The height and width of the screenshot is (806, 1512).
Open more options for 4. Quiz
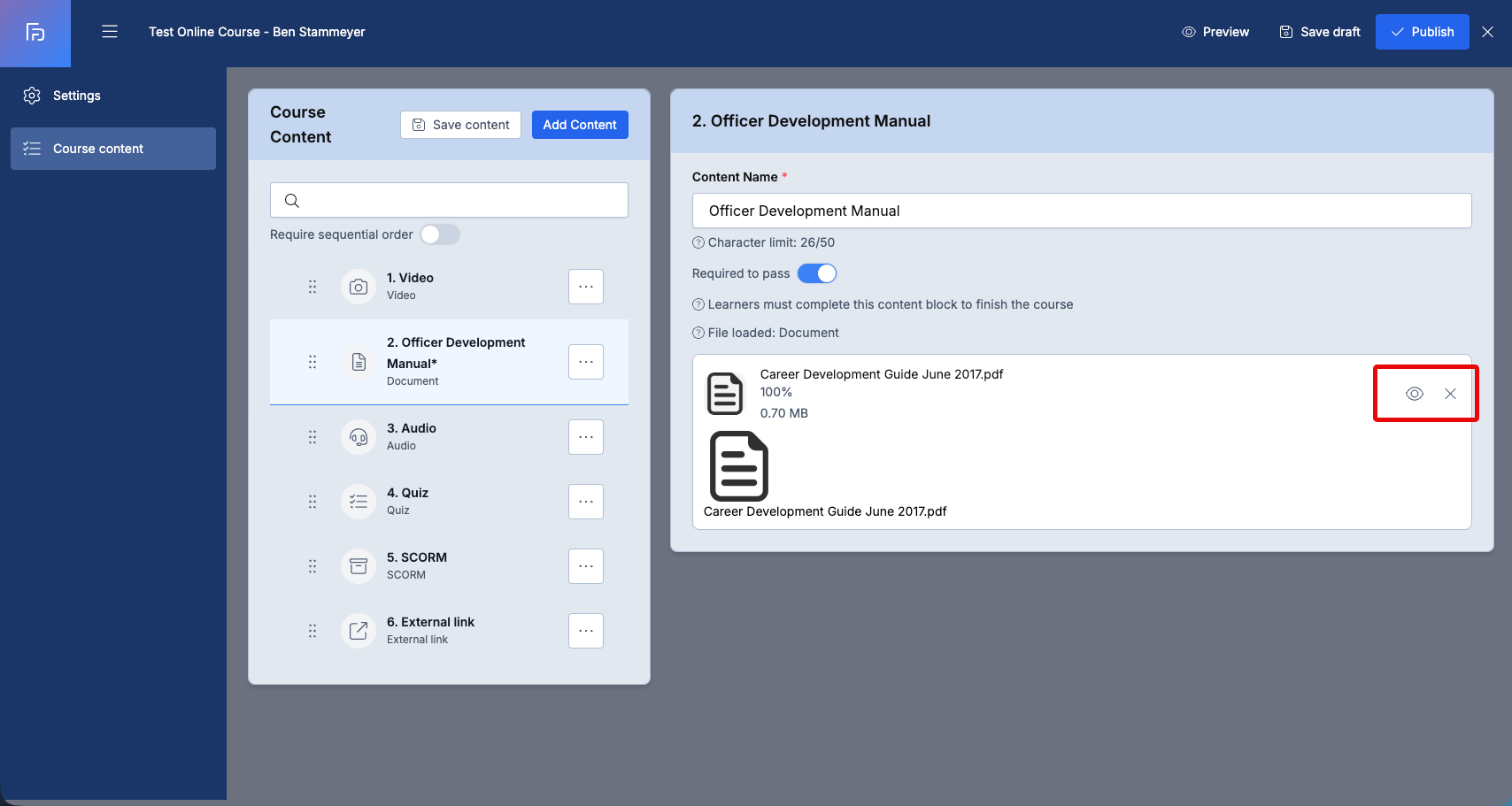[x=586, y=502]
